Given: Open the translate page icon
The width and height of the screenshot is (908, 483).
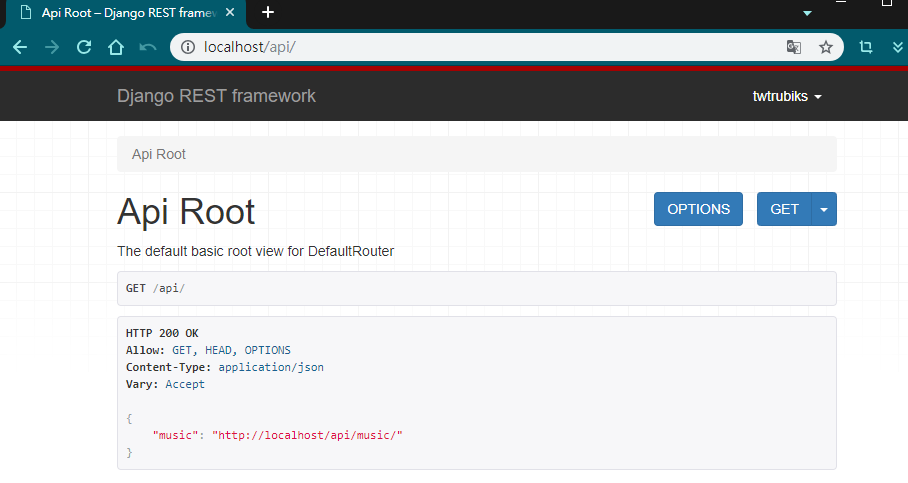Looking at the screenshot, I should click(x=794, y=47).
